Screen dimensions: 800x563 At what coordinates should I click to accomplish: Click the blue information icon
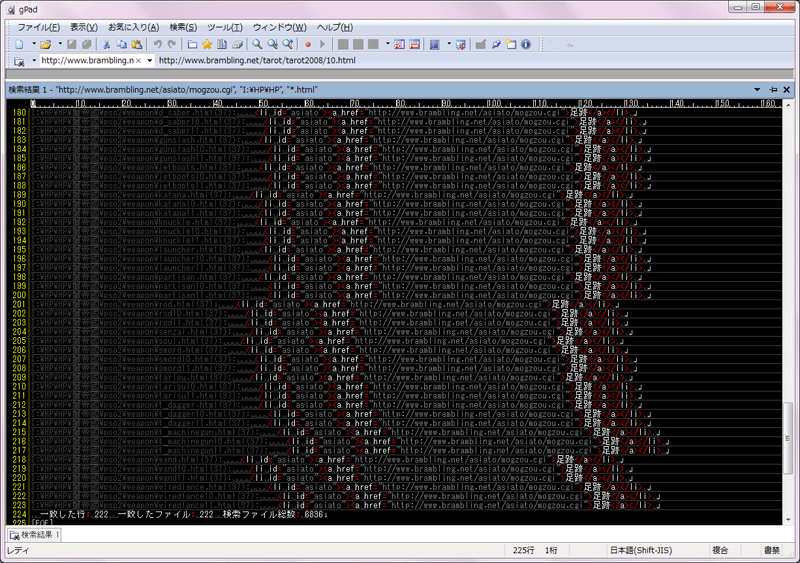526,44
